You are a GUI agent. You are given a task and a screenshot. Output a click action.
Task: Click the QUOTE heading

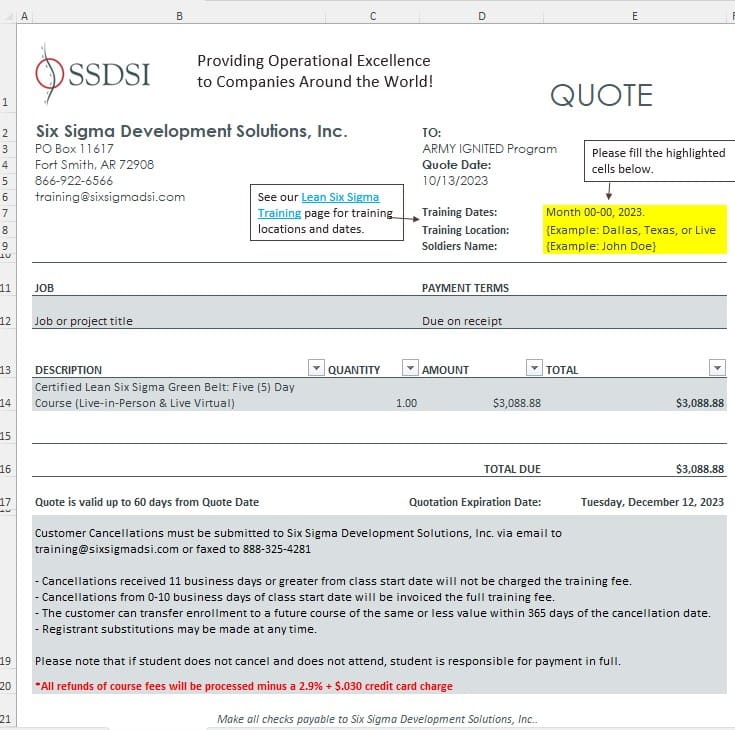pyautogui.click(x=601, y=96)
